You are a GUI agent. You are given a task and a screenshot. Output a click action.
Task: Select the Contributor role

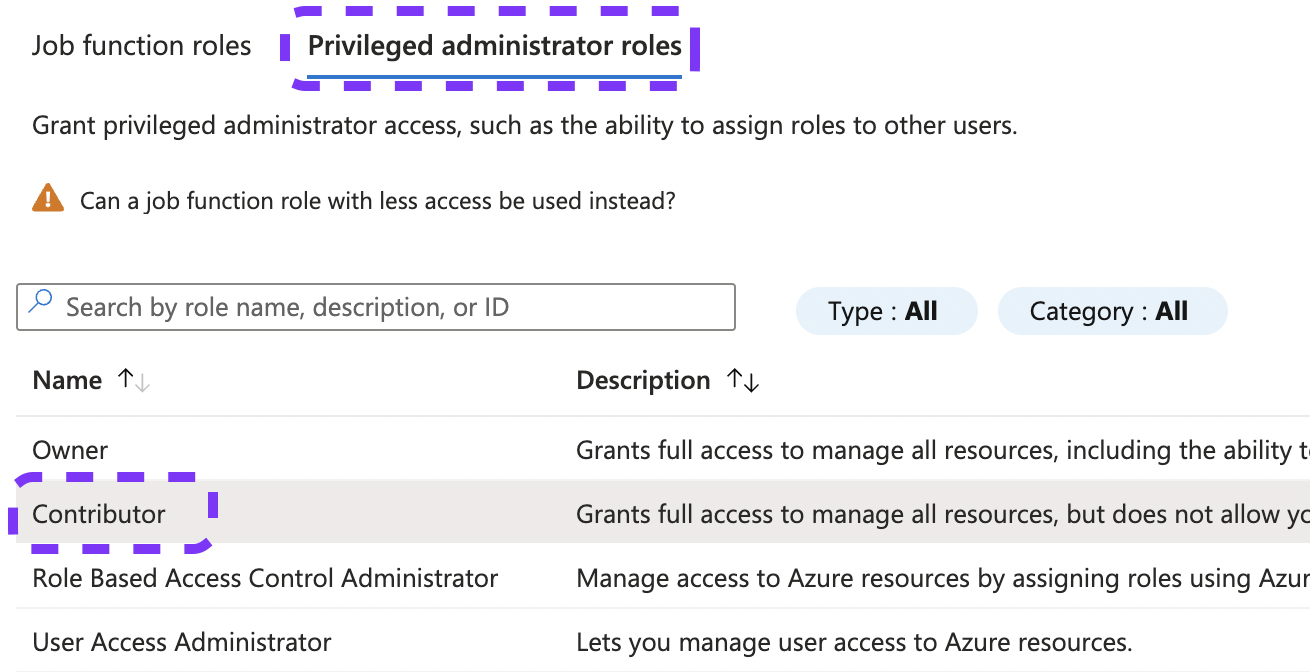(x=99, y=514)
